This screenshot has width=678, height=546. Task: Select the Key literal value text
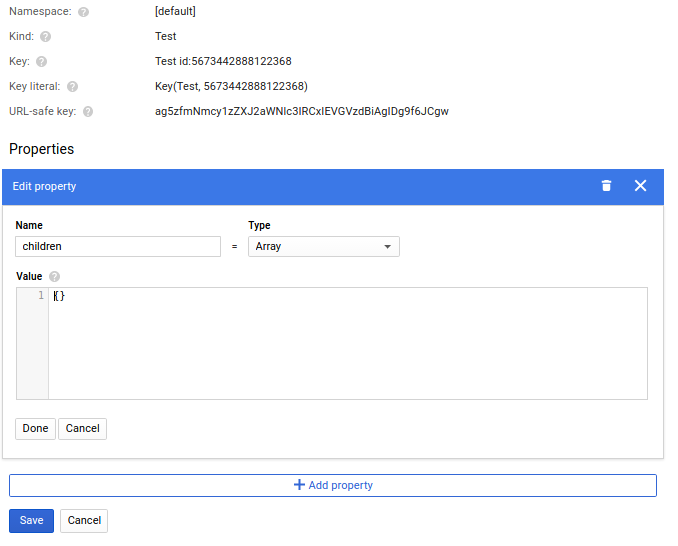click(231, 86)
